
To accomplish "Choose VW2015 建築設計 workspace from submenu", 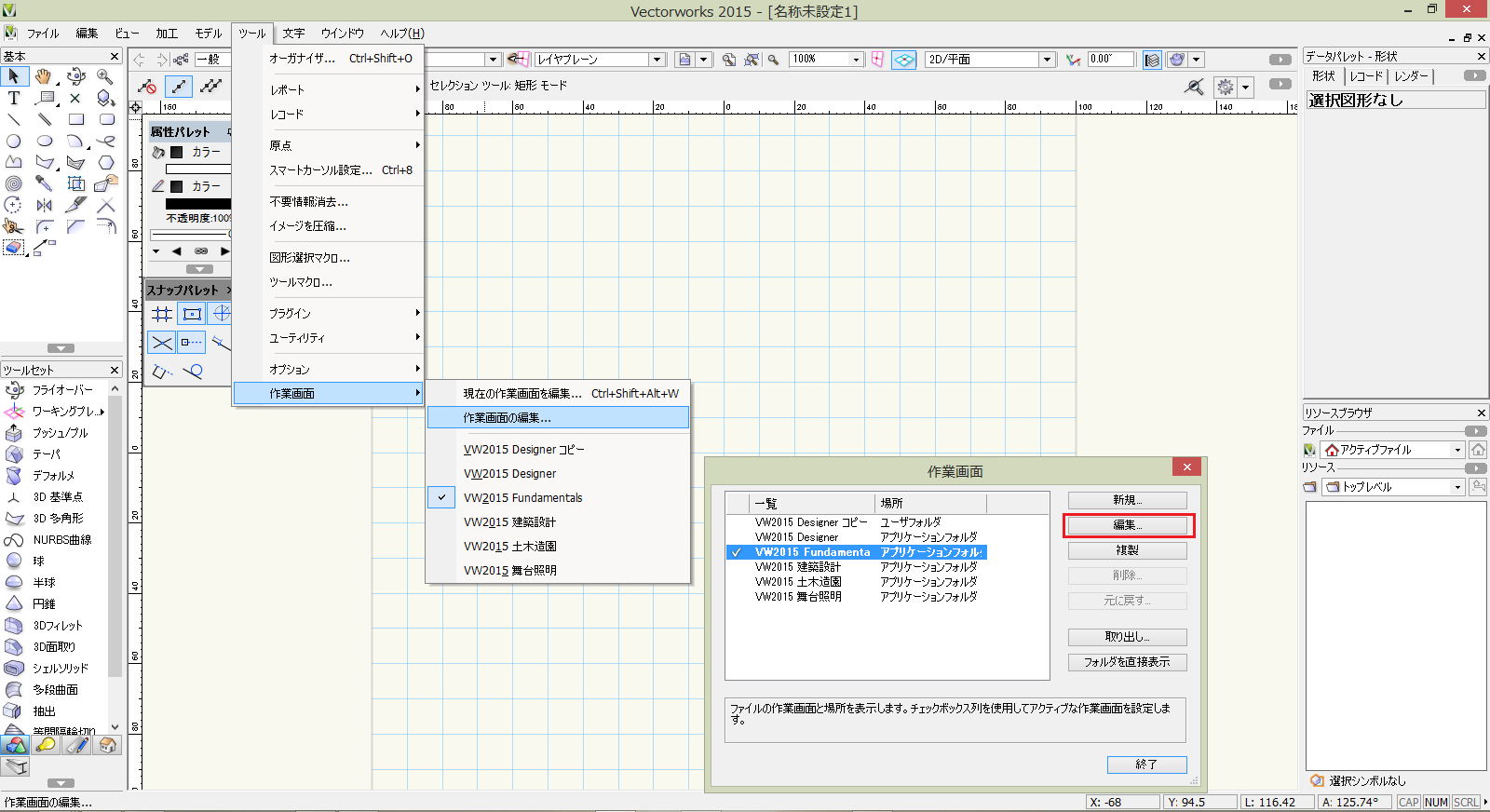I will (558, 522).
